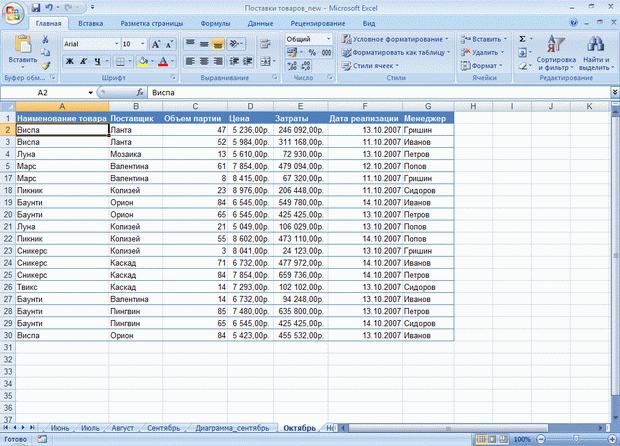Cut selection with the scissors icon

[46, 39]
